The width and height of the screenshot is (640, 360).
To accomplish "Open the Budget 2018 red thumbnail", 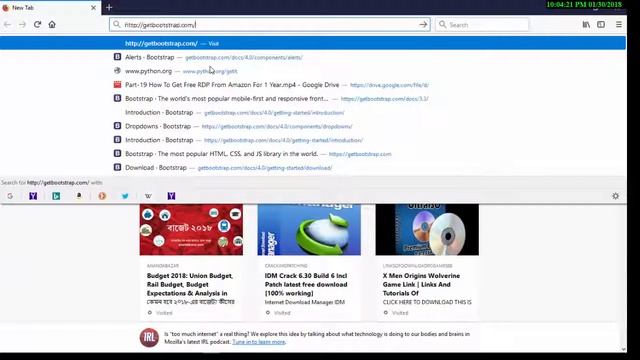I will [191, 230].
